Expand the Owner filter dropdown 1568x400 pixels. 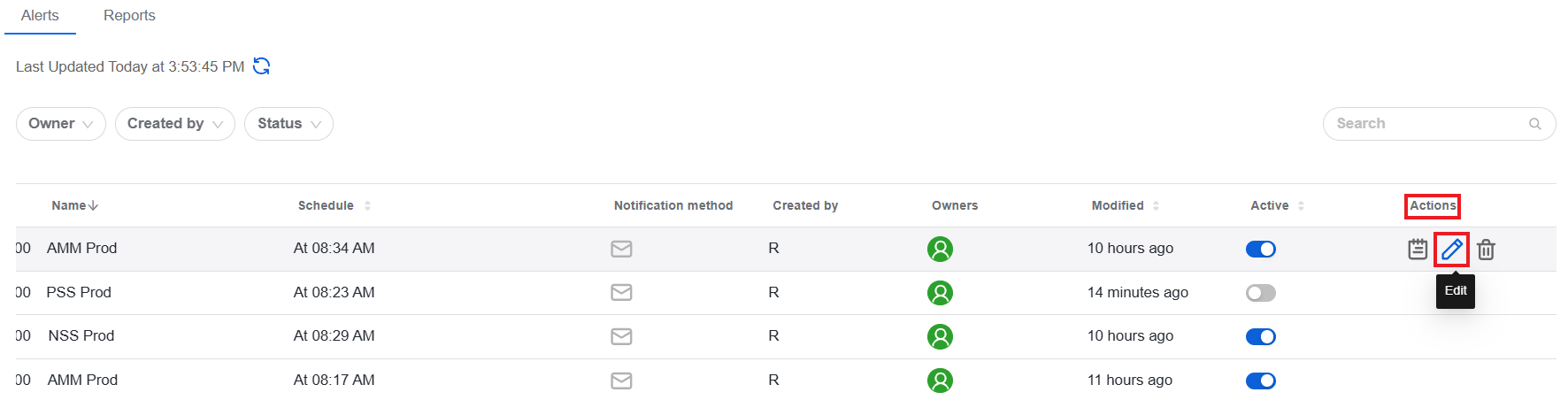pyautogui.click(x=61, y=124)
